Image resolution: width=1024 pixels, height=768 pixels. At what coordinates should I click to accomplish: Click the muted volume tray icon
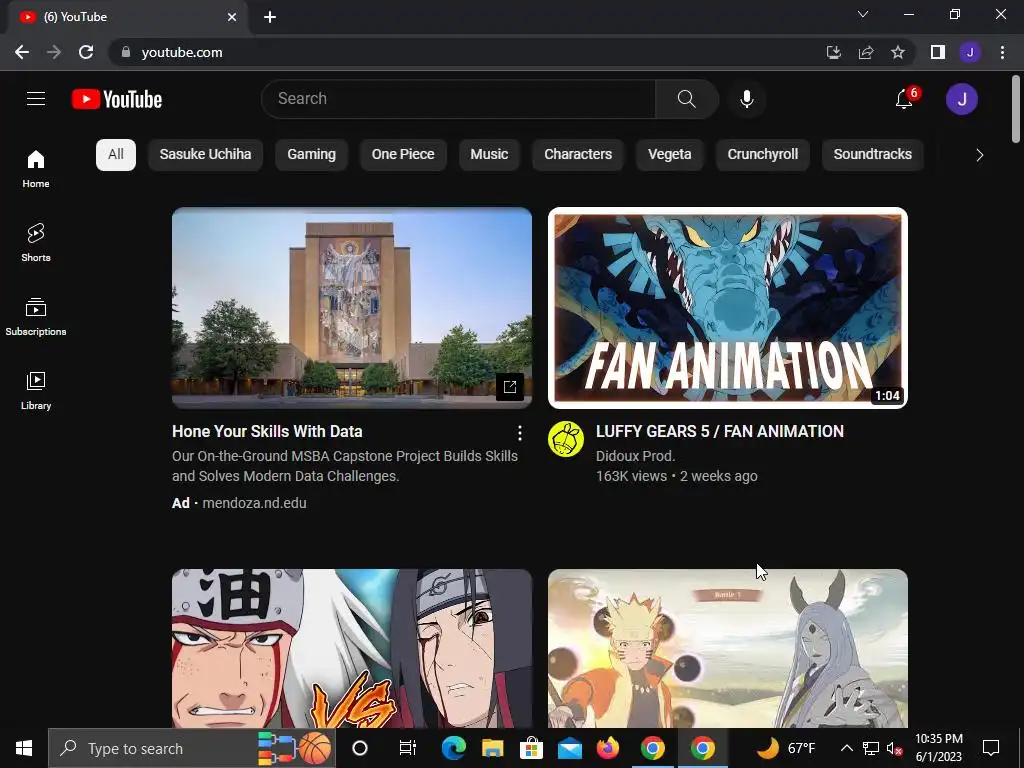[x=894, y=748]
